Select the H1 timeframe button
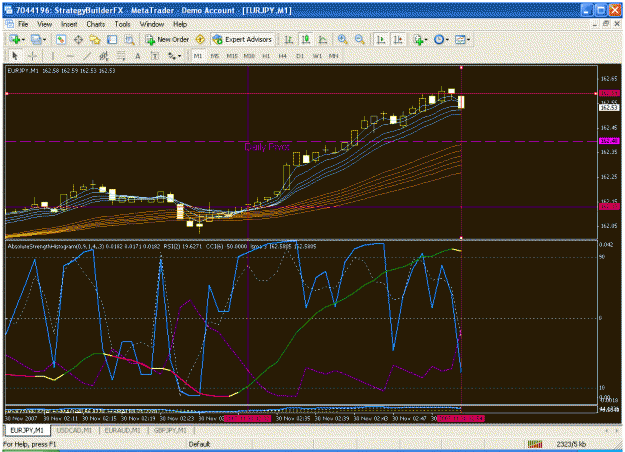Viewport: 625px width, 452px height. 266,56
